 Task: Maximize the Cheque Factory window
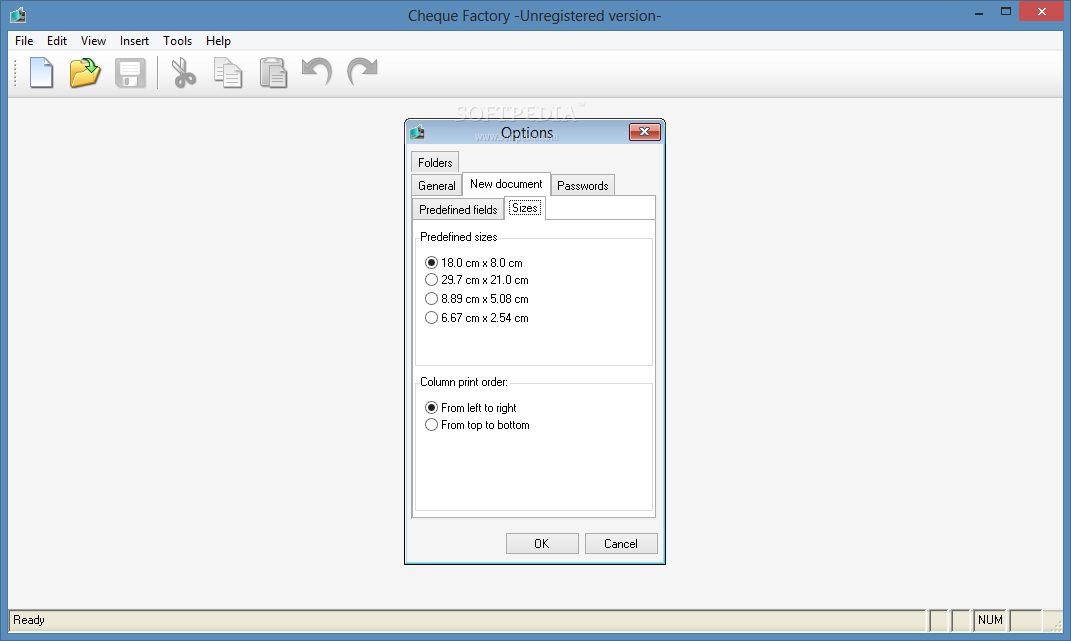[x=1005, y=12]
